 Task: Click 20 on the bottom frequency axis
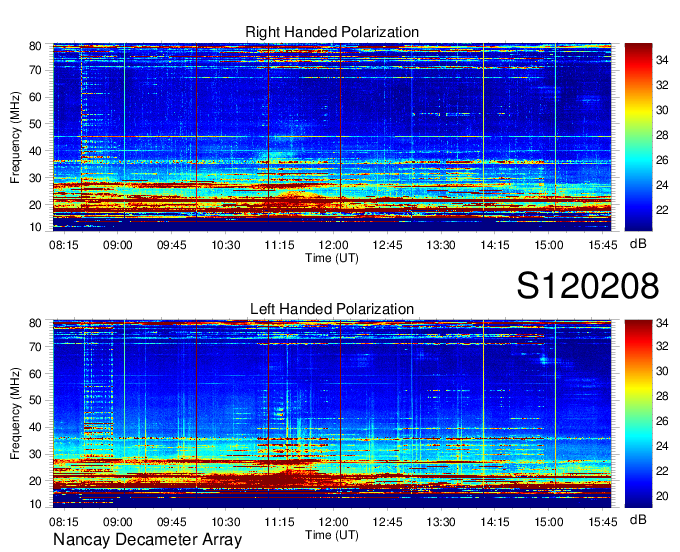coord(35,481)
